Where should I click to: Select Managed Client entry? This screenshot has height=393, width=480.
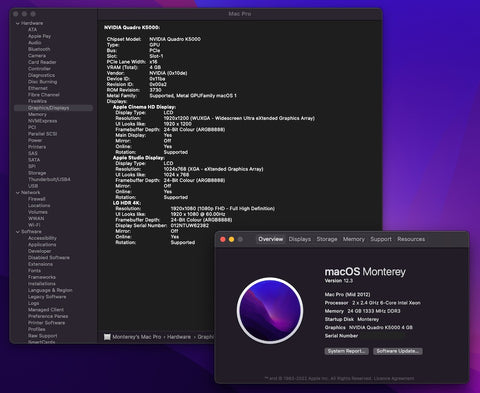[46, 310]
